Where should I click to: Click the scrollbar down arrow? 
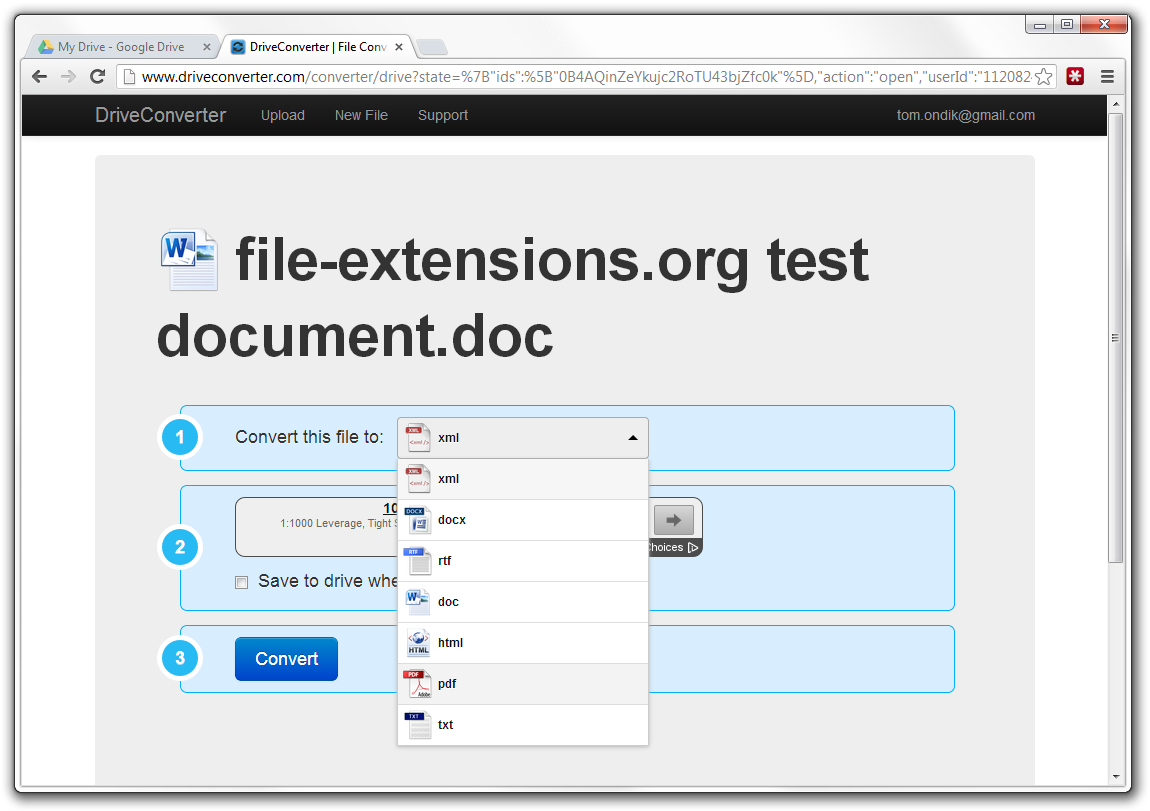[x=1116, y=777]
